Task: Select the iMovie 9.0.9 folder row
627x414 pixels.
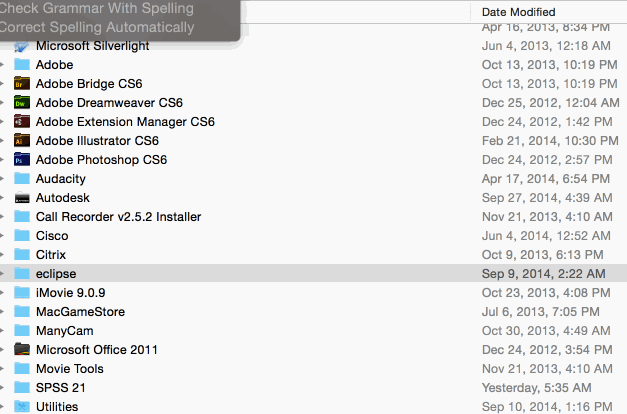Action: (x=314, y=292)
